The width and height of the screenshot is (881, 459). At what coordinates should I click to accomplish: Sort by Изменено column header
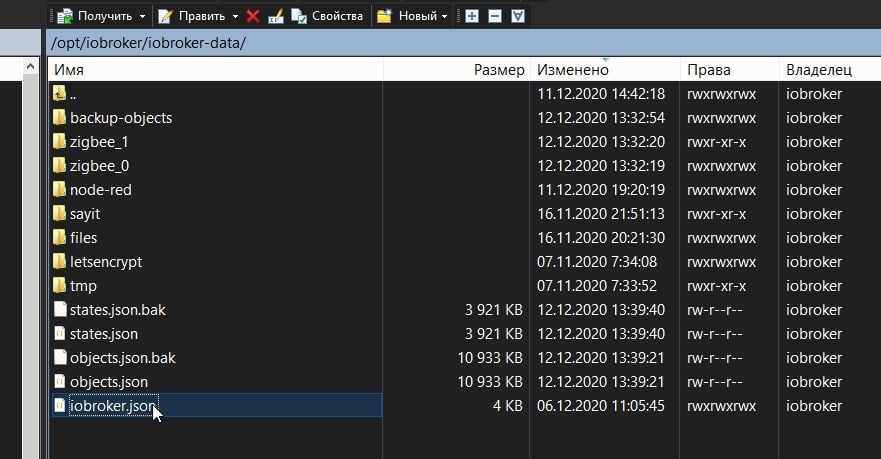[605, 70]
